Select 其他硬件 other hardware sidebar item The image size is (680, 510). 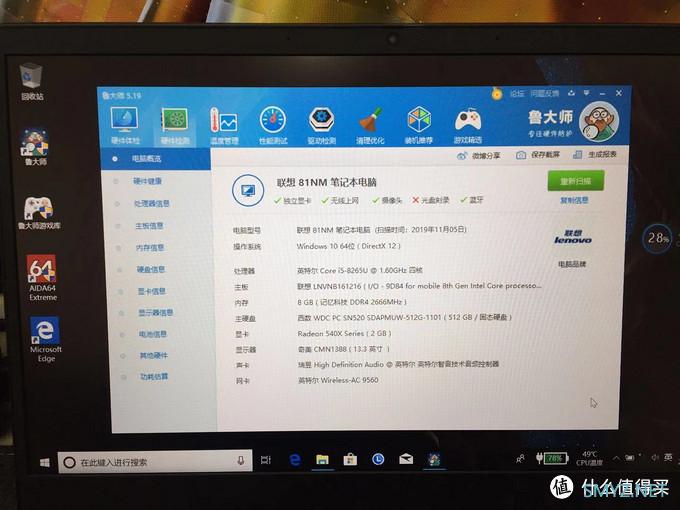[154, 356]
